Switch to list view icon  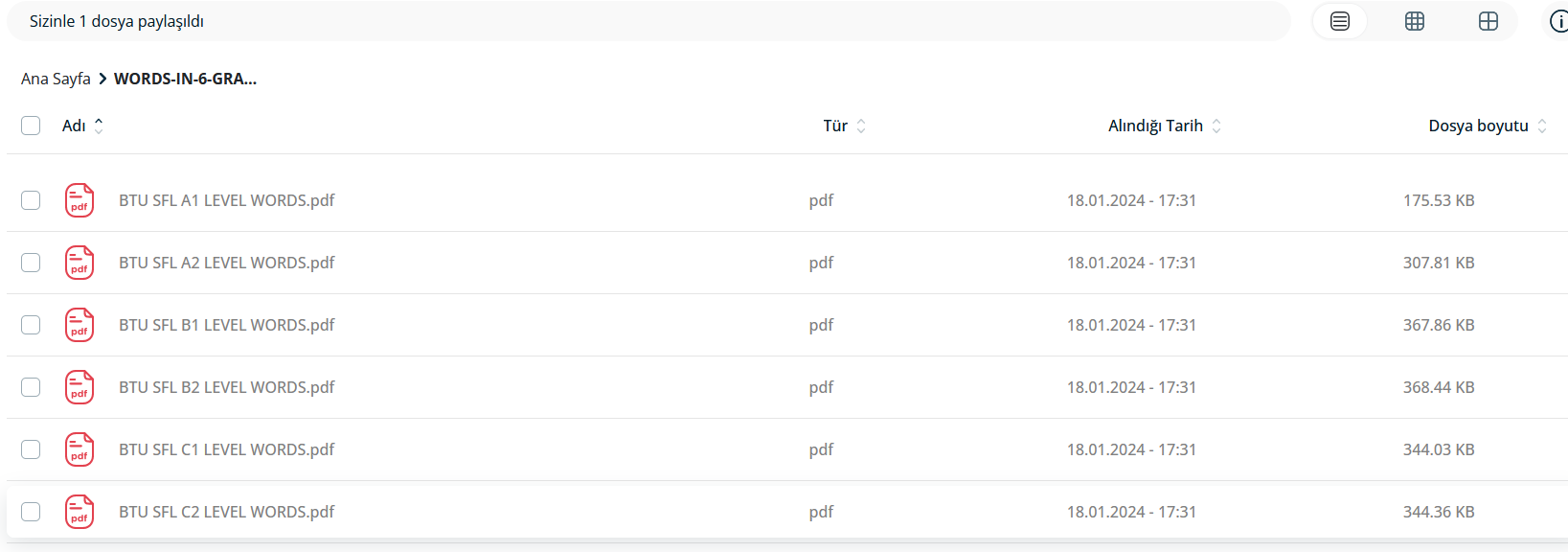1340,21
